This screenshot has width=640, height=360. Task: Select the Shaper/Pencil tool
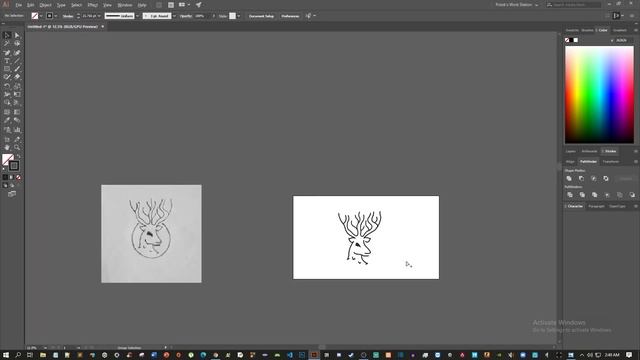pyautogui.click(x=7, y=77)
